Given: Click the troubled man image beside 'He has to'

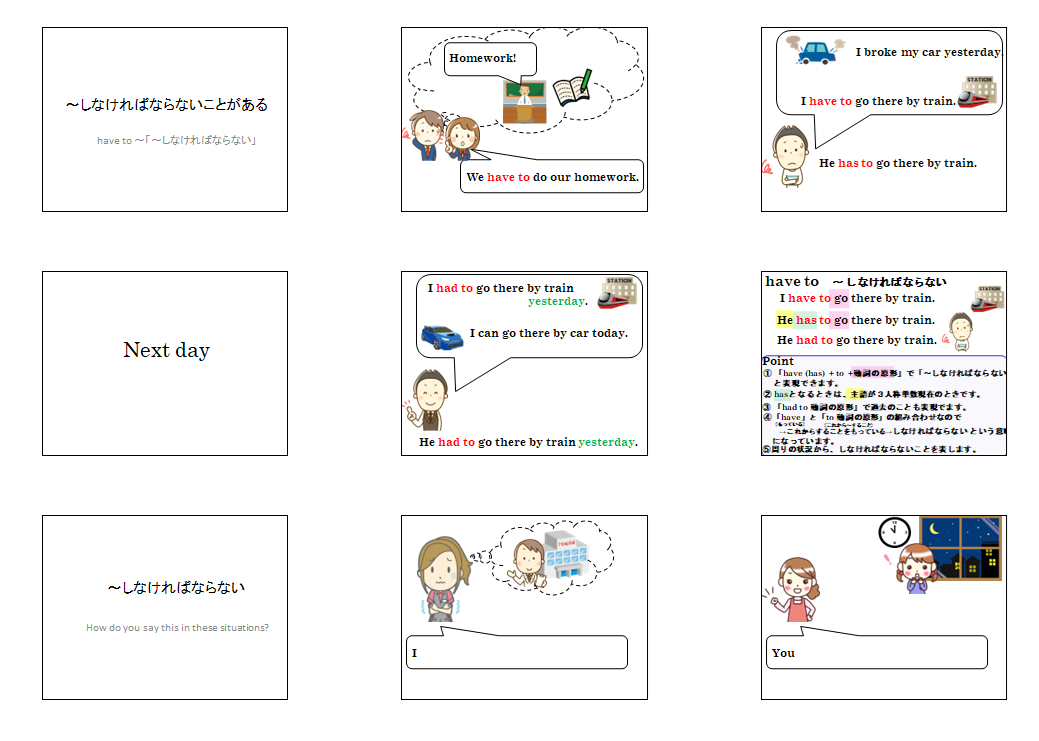Looking at the screenshot, I should coord(787,157).
